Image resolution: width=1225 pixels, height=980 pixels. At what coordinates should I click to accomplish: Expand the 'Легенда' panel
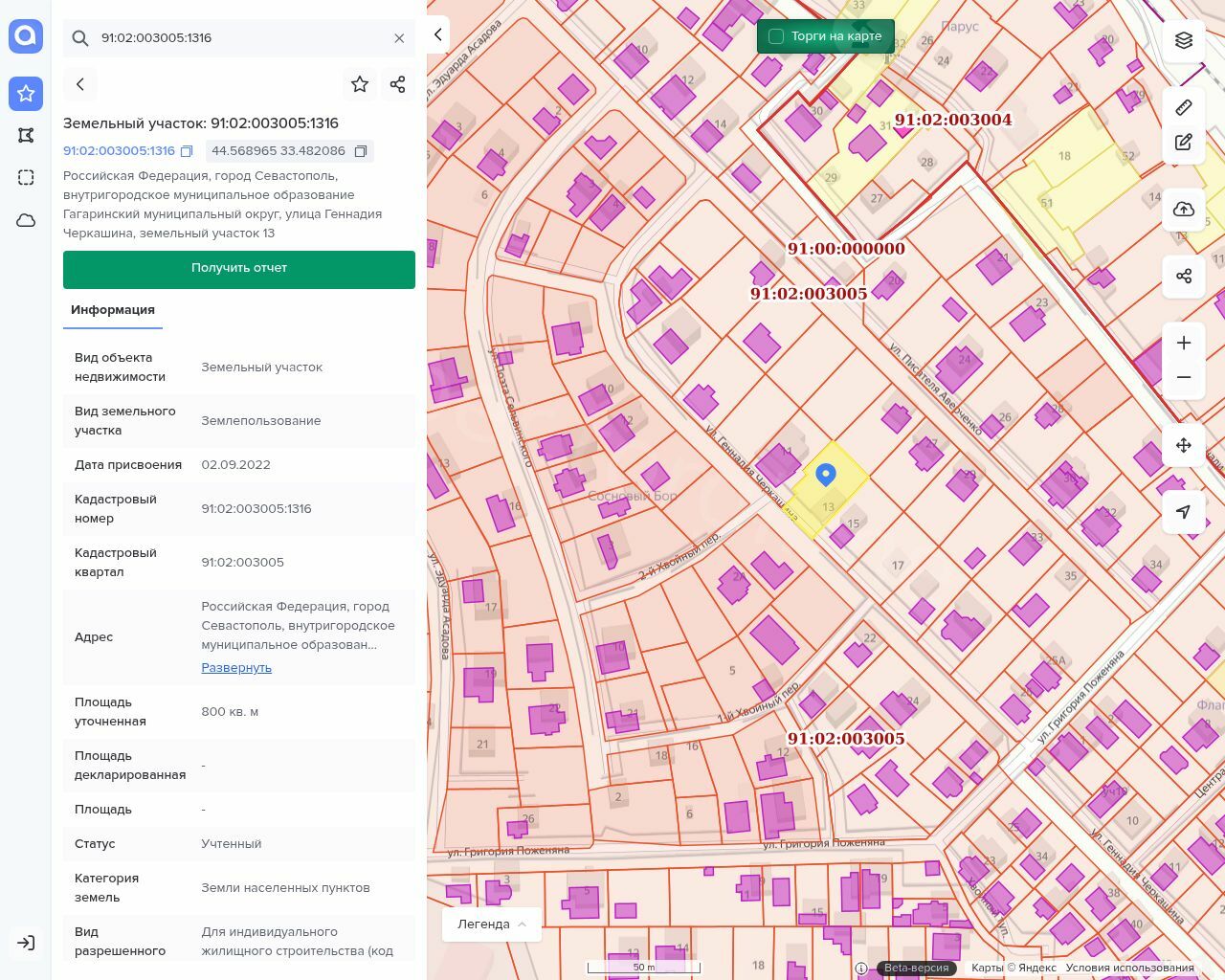point(492,924)
